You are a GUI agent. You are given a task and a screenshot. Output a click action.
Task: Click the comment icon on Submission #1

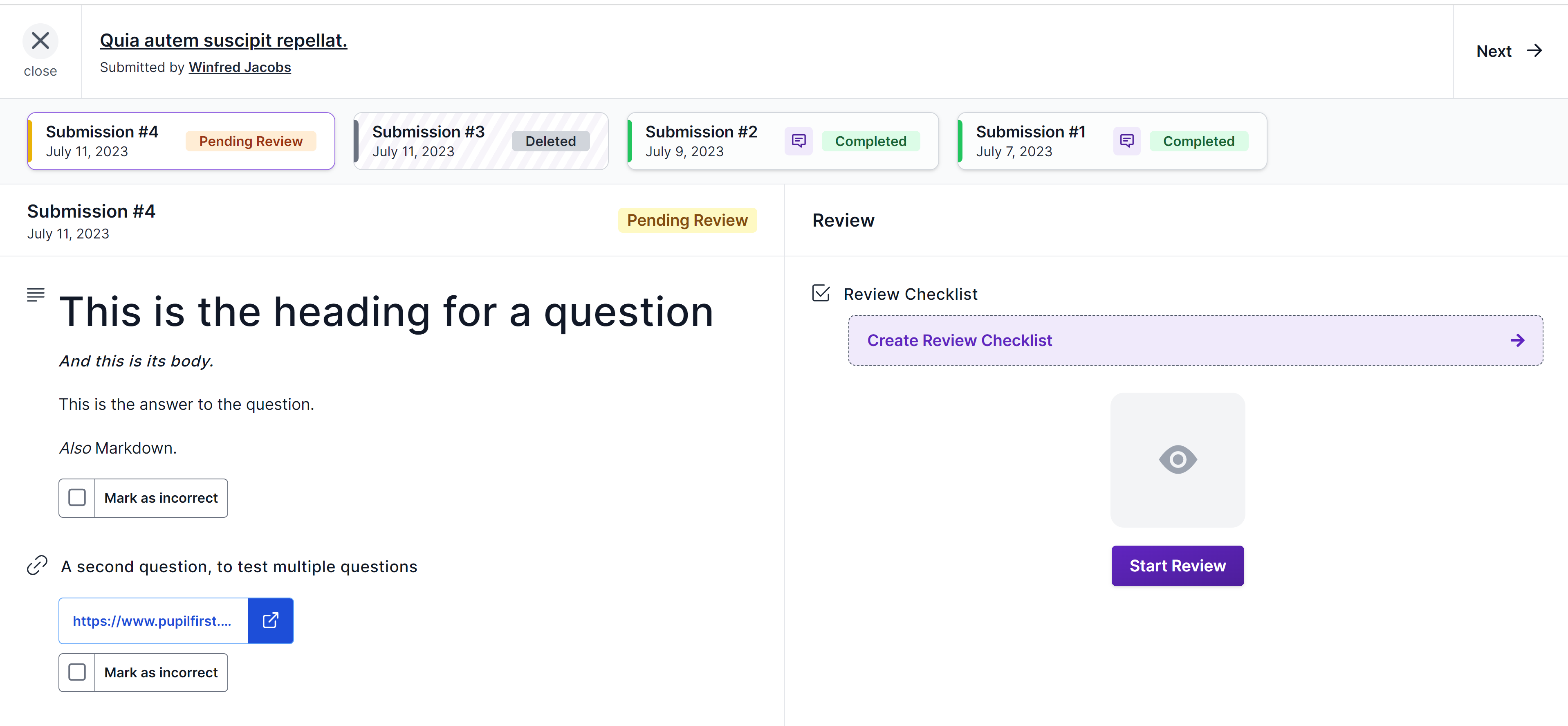point(1126,141)
